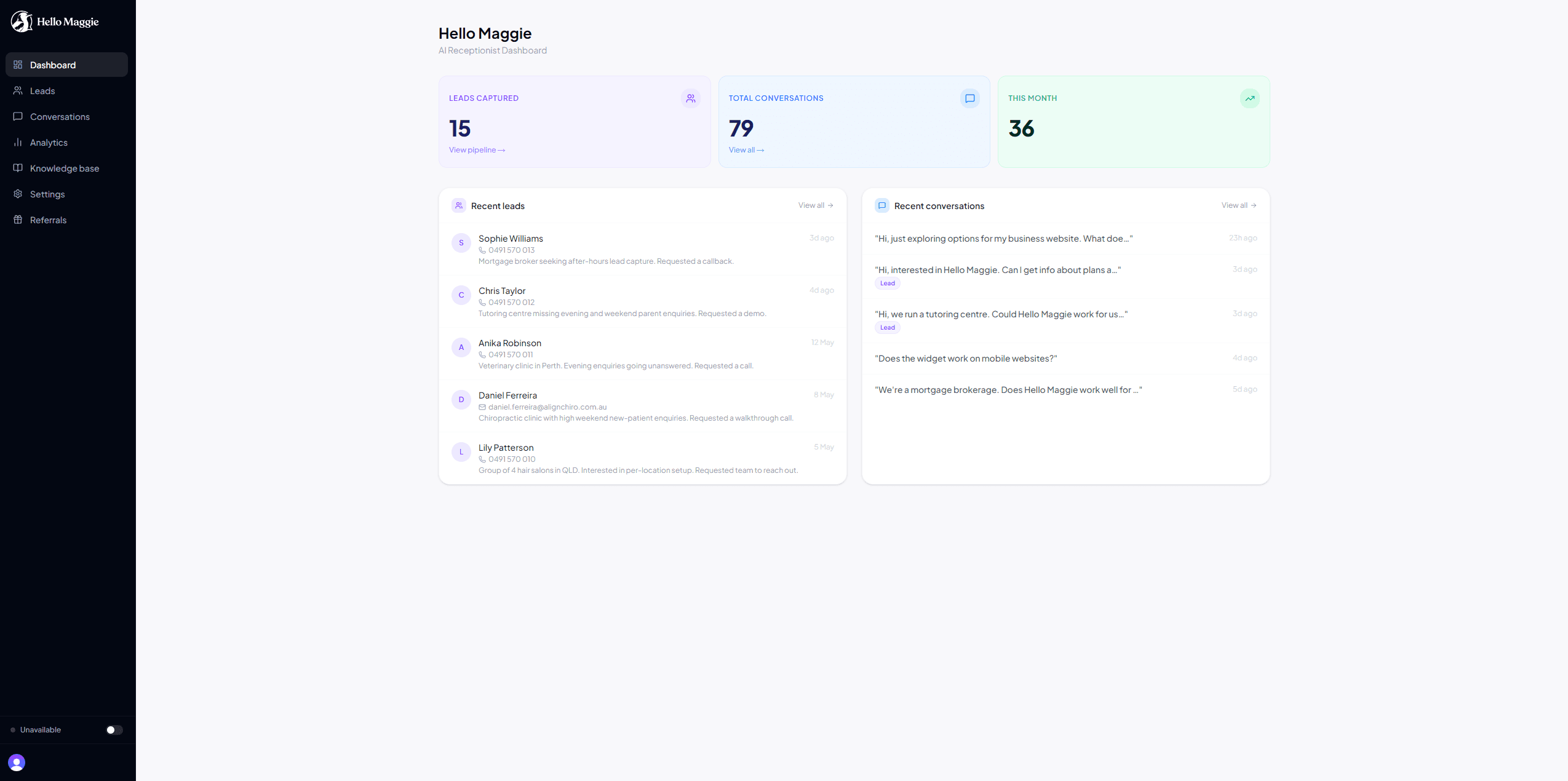Select the Sophie Williams lead name

(511, 239)
